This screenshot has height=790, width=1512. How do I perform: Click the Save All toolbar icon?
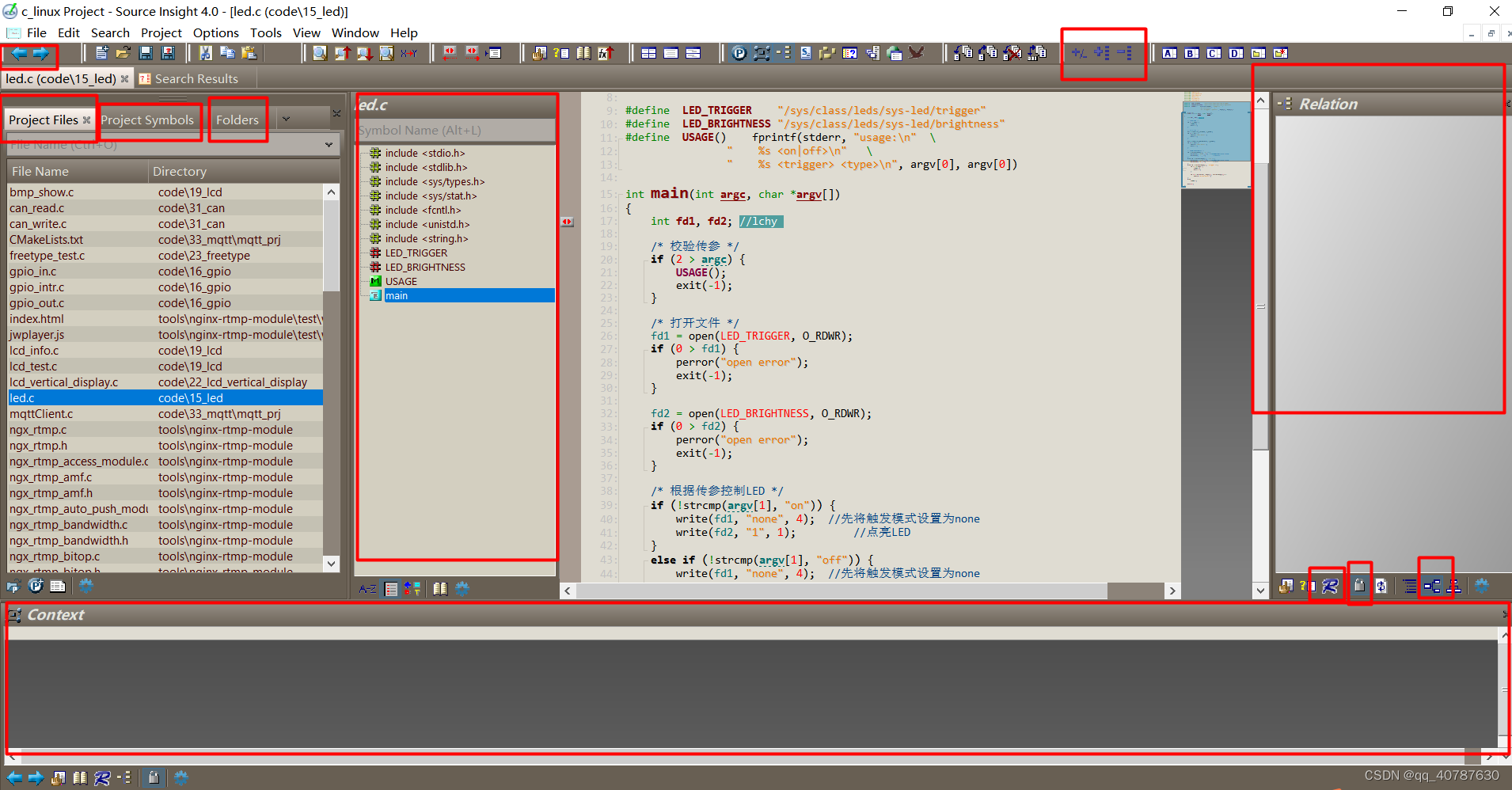168,53
